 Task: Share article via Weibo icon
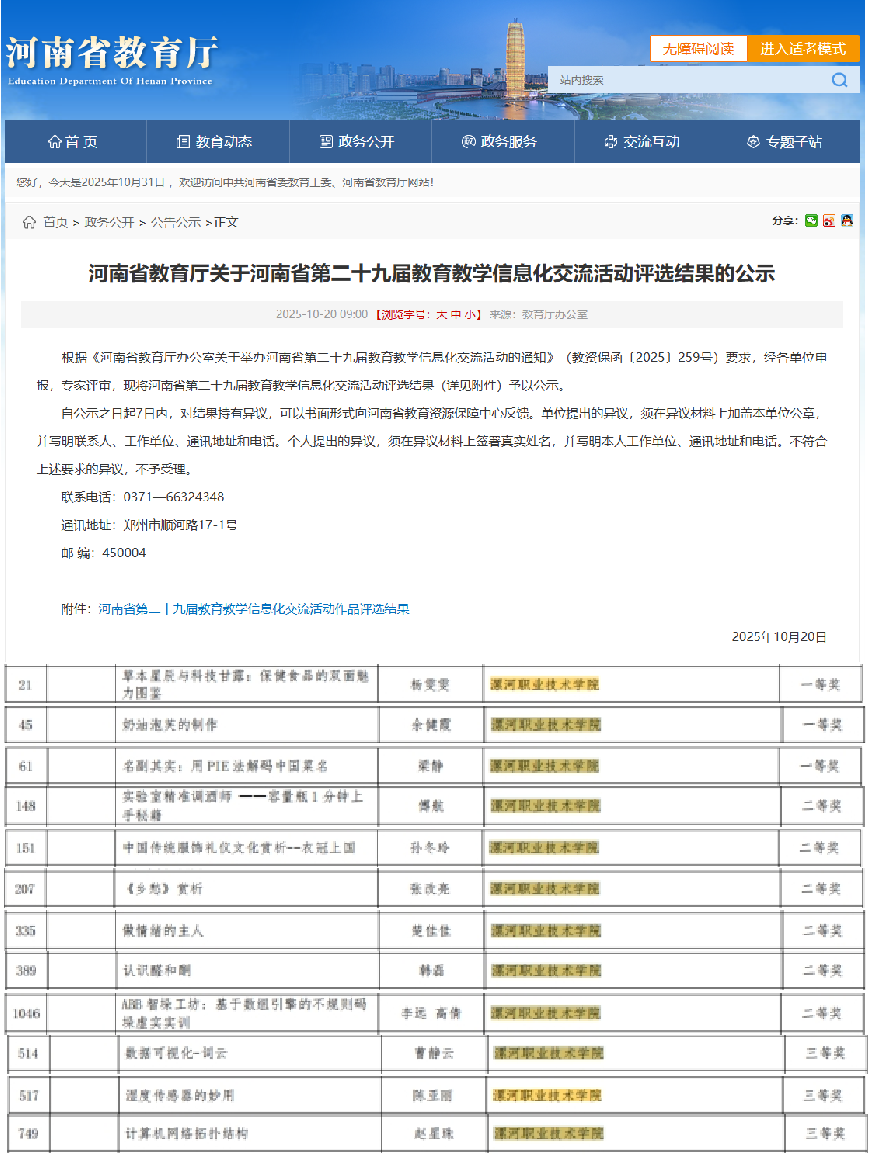(x=829, y=221)
